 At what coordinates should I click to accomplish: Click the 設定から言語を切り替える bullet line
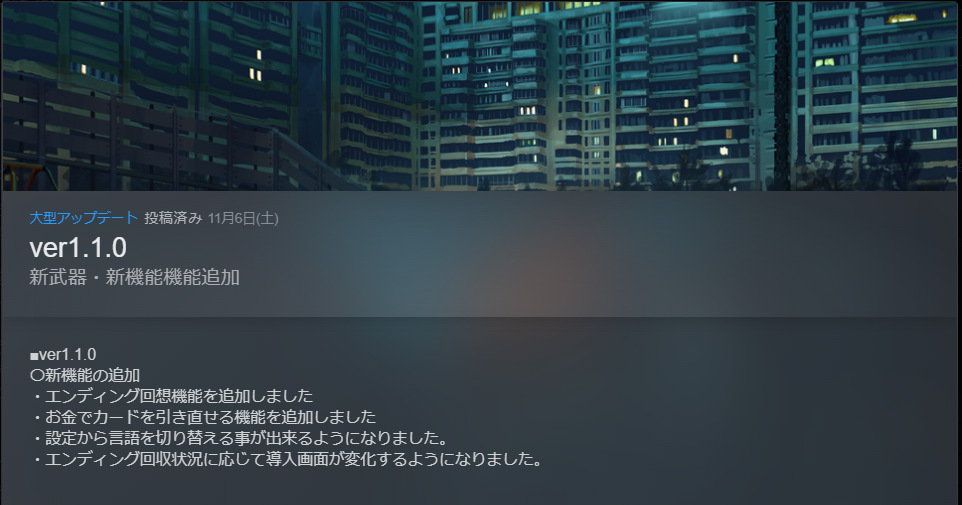pyautogui.click(x=240, y=438)
